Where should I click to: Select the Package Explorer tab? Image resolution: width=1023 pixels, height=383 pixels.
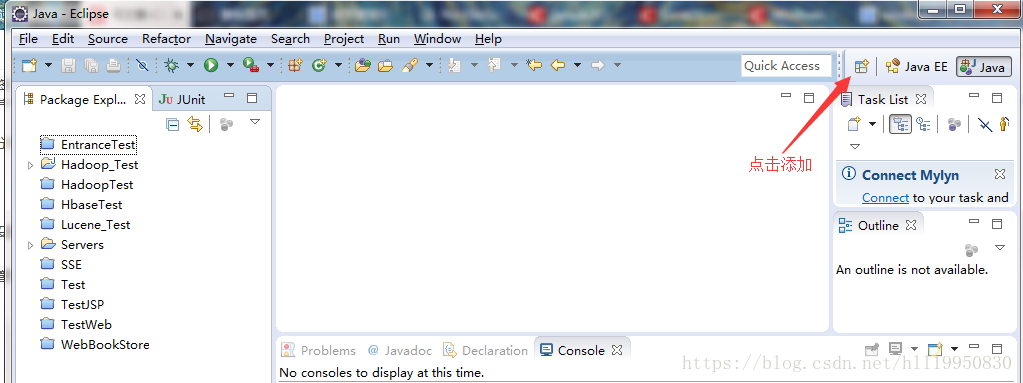click(84, 99)
